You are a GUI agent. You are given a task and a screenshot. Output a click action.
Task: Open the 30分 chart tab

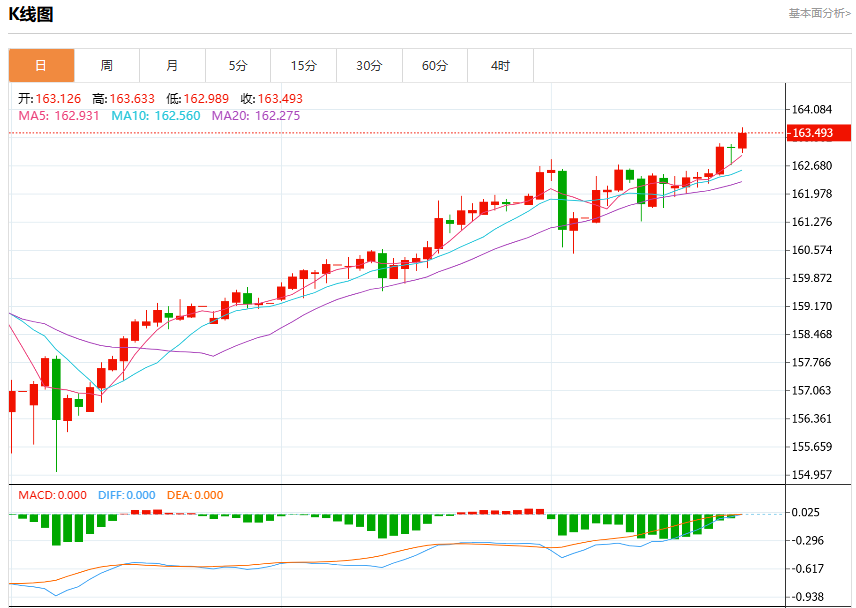[x=370, y=65]
